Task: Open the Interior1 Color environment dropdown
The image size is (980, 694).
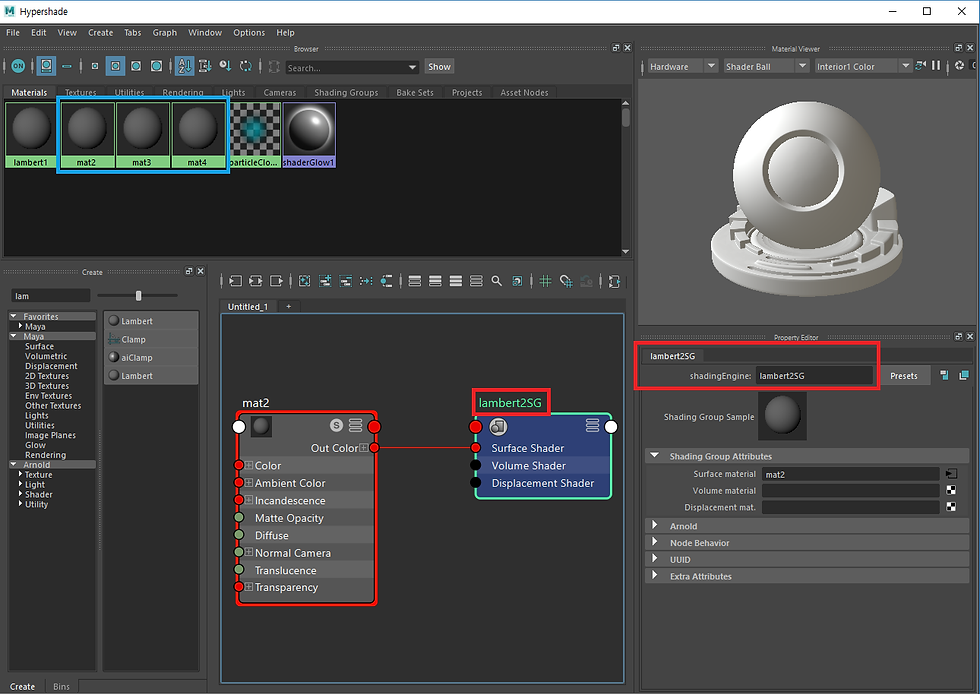Action: point(862,66)
